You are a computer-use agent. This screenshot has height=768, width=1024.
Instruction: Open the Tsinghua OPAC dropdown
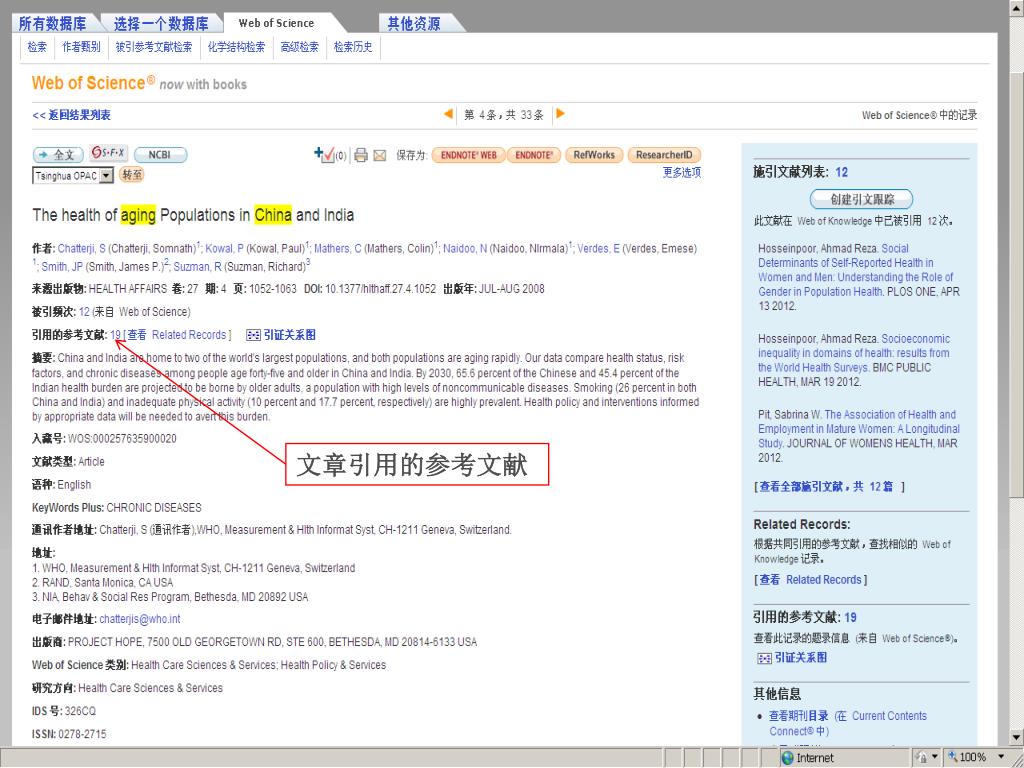106,176
